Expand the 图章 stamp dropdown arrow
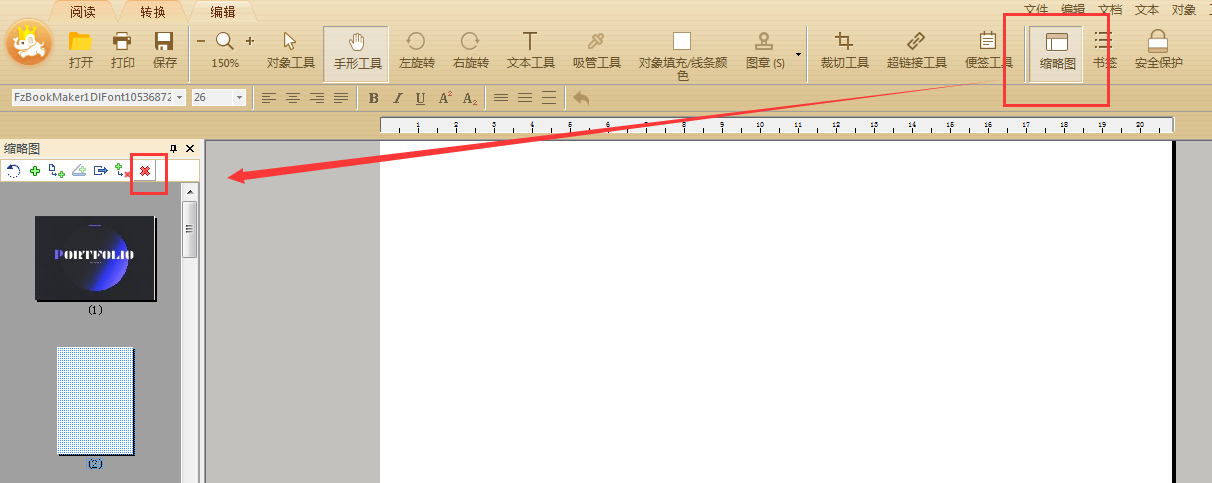This screenshot has height=483, width=1212. point(798,53)
